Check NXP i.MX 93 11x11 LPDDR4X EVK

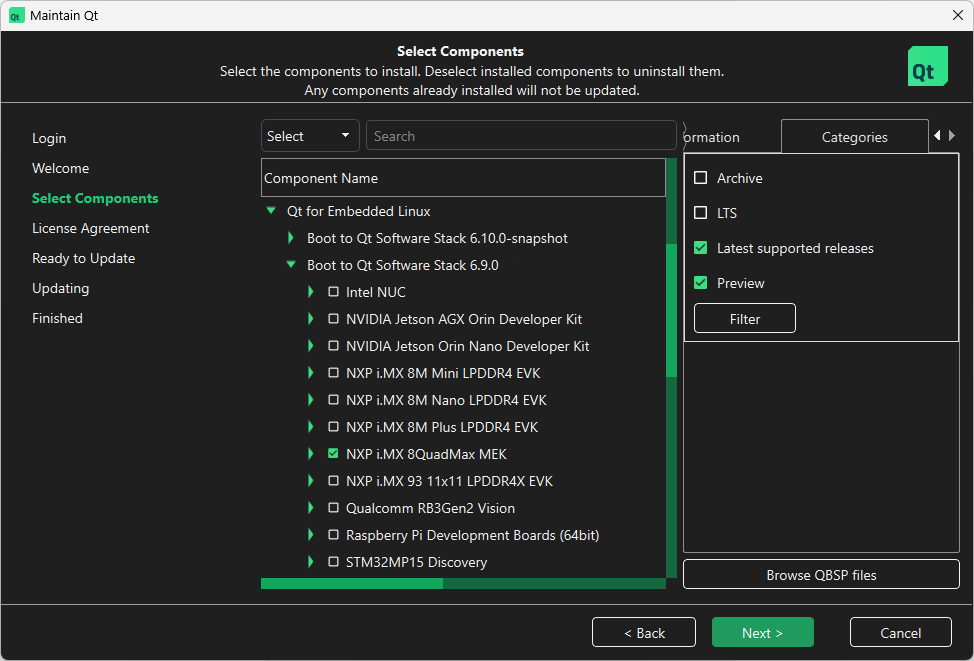(x=334, y=481)
